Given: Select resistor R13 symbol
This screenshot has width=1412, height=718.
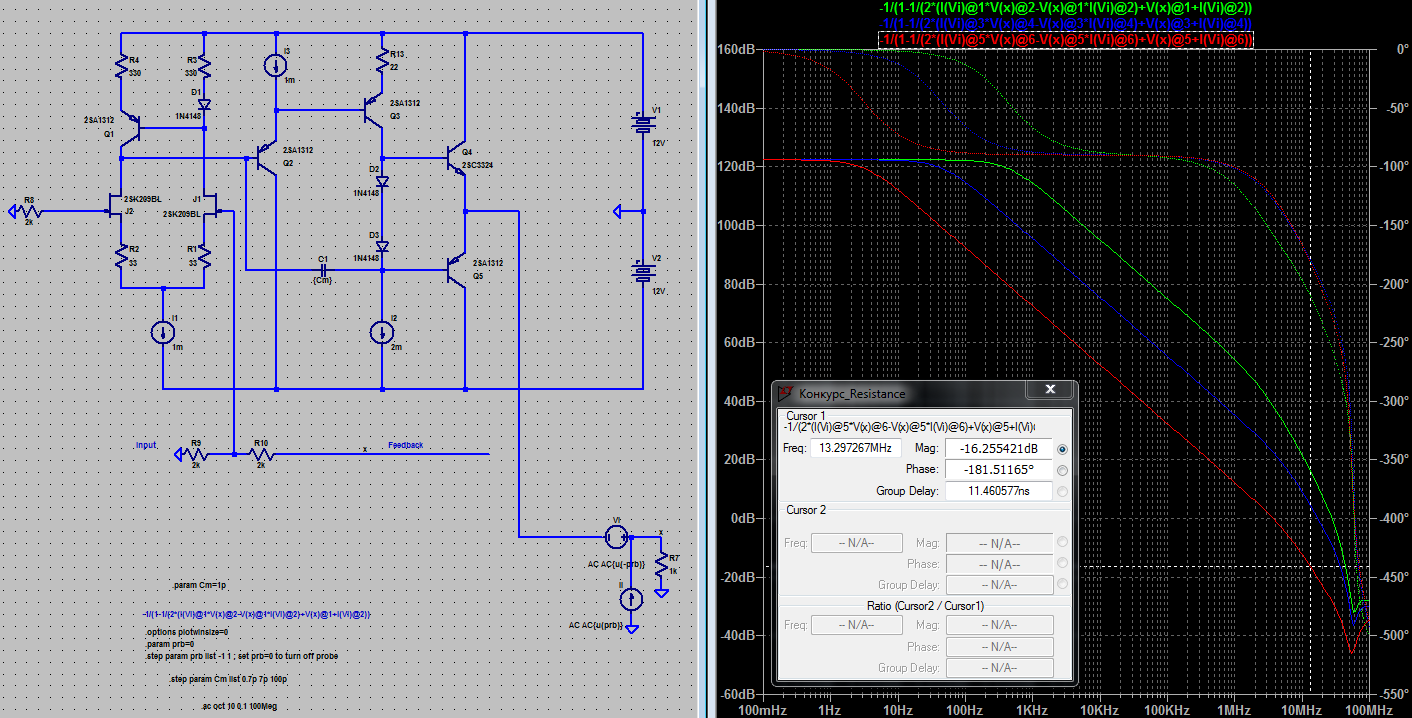Looking at the screenshot, I should [383, 61].
